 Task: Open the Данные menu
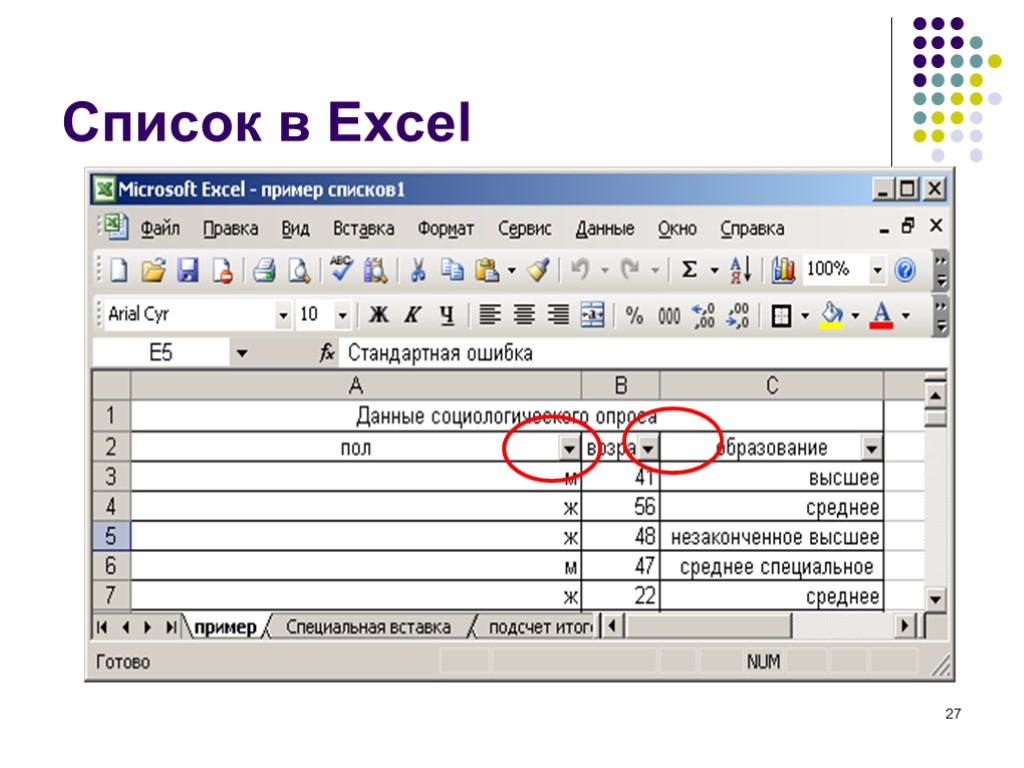pyautogui.click(x=605, y=229)
